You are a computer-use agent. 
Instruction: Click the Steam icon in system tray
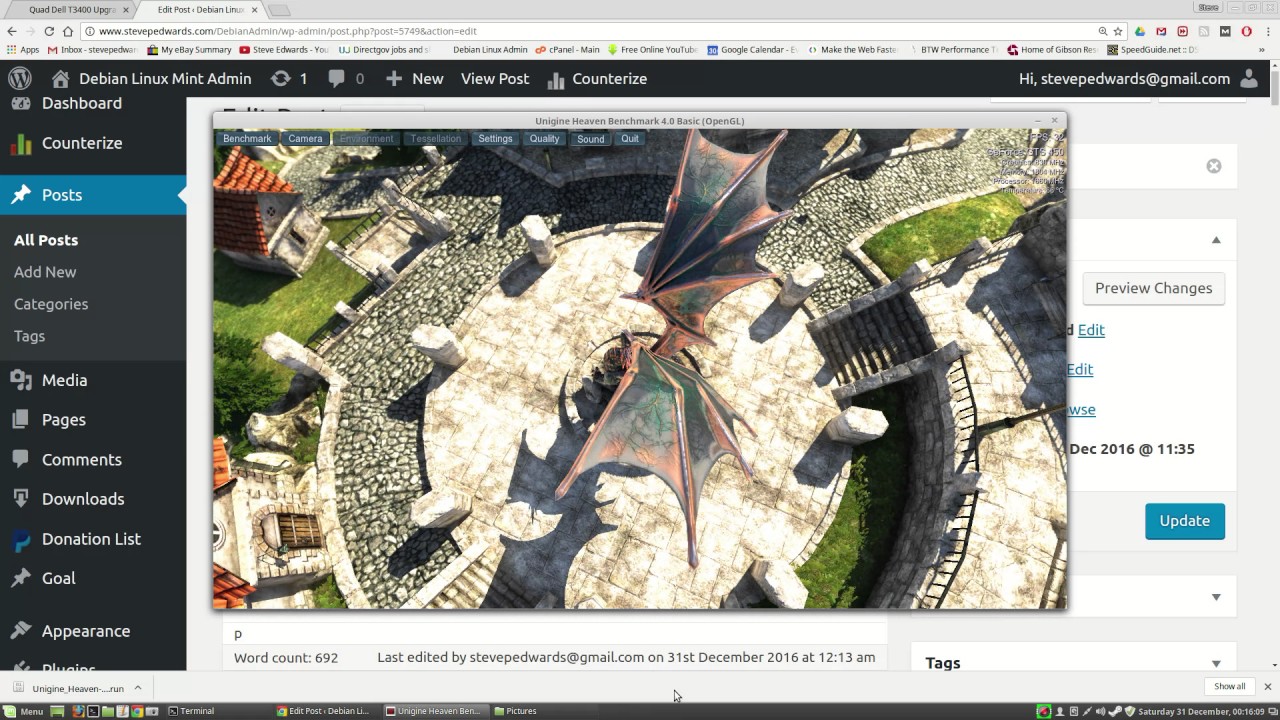1115,711
